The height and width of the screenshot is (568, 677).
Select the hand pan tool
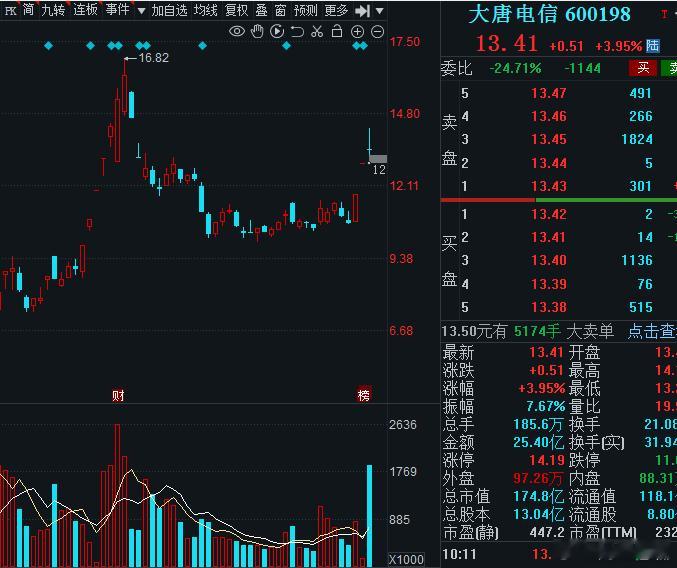[x=257, y=32]
